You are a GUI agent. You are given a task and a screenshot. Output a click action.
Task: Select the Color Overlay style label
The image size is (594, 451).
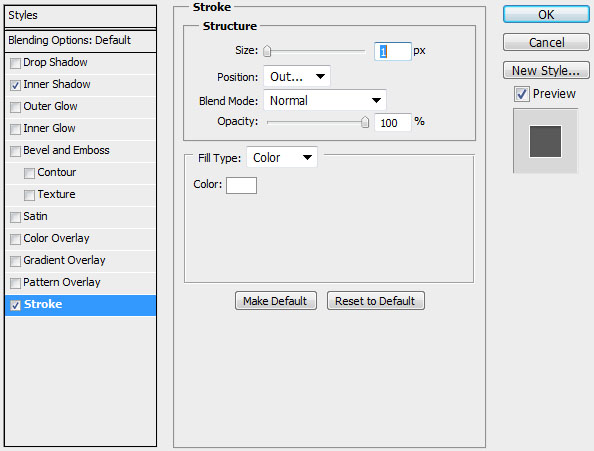[x=56, y=238]
